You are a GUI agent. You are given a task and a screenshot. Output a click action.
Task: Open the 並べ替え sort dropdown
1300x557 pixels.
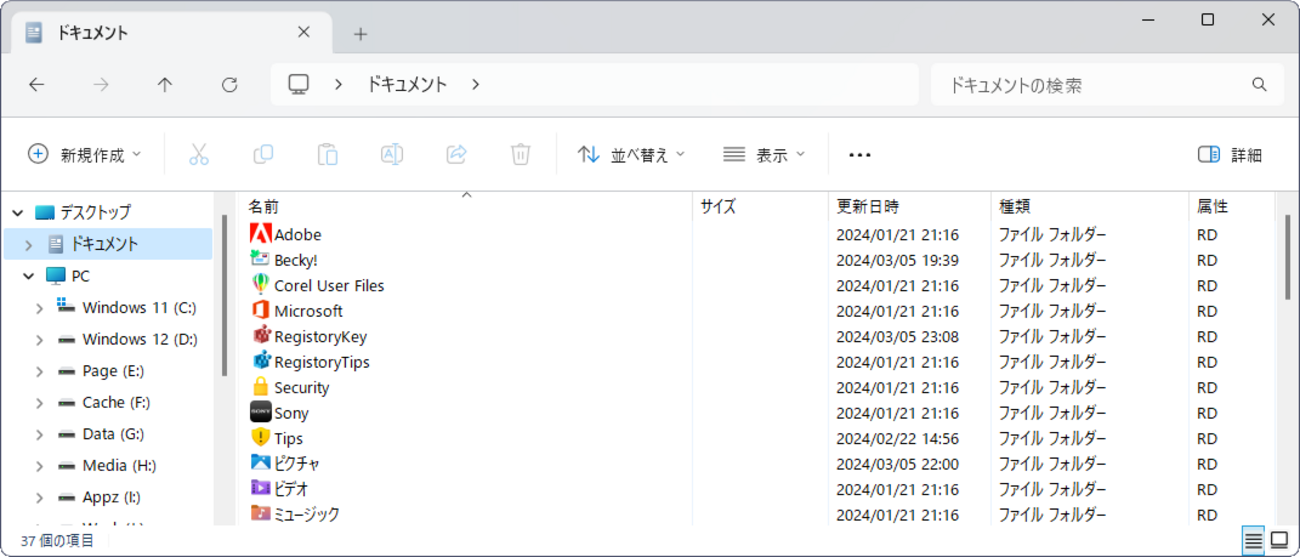[632, 155]
